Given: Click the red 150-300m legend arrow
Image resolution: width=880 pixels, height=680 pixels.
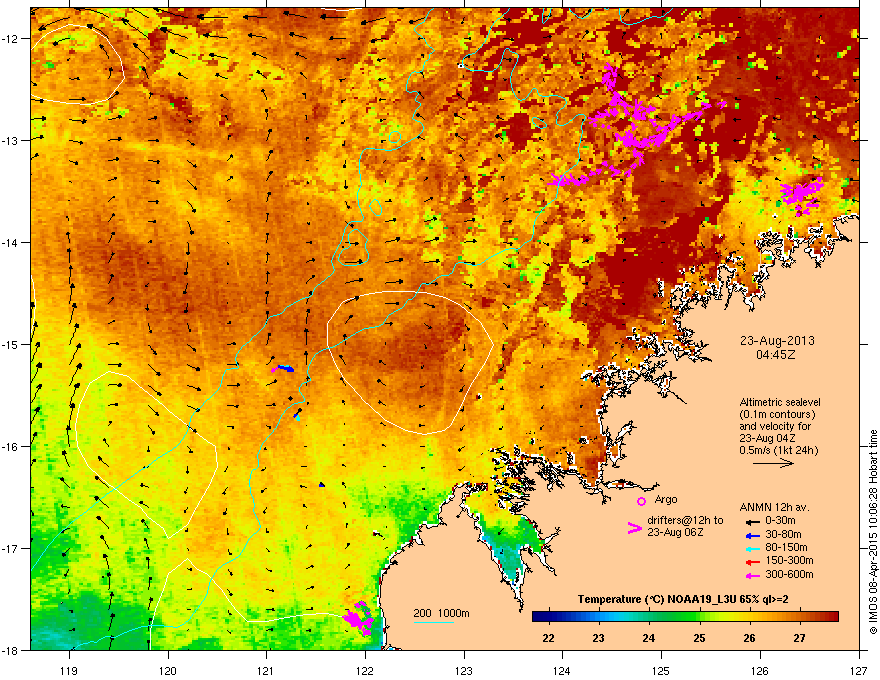Looking at the screenshot, I should coord(752,562).
